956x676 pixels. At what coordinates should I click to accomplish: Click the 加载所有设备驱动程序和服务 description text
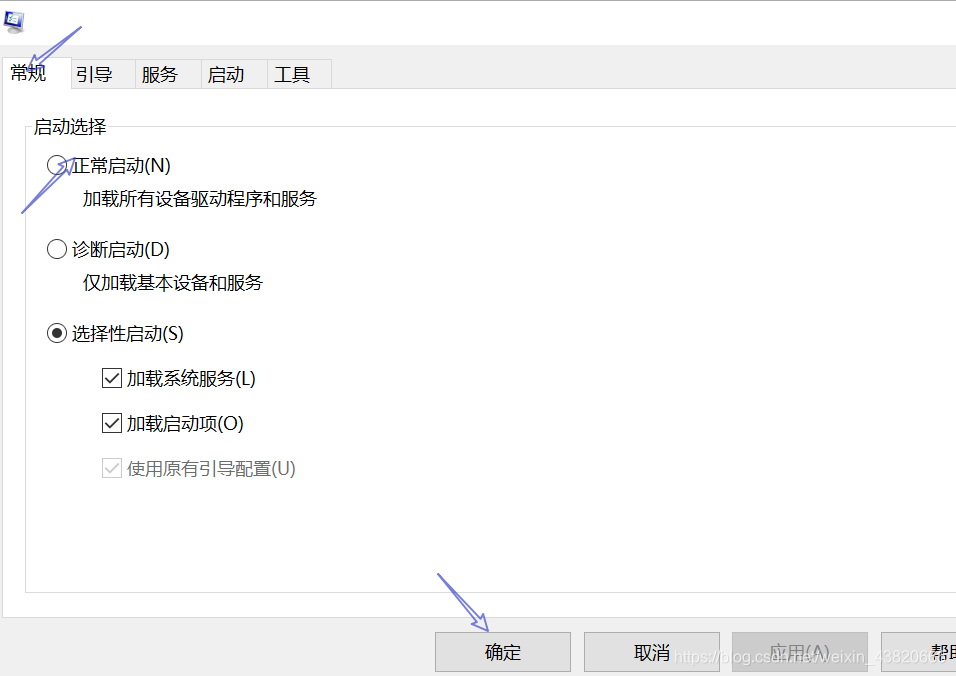(200, 199)
